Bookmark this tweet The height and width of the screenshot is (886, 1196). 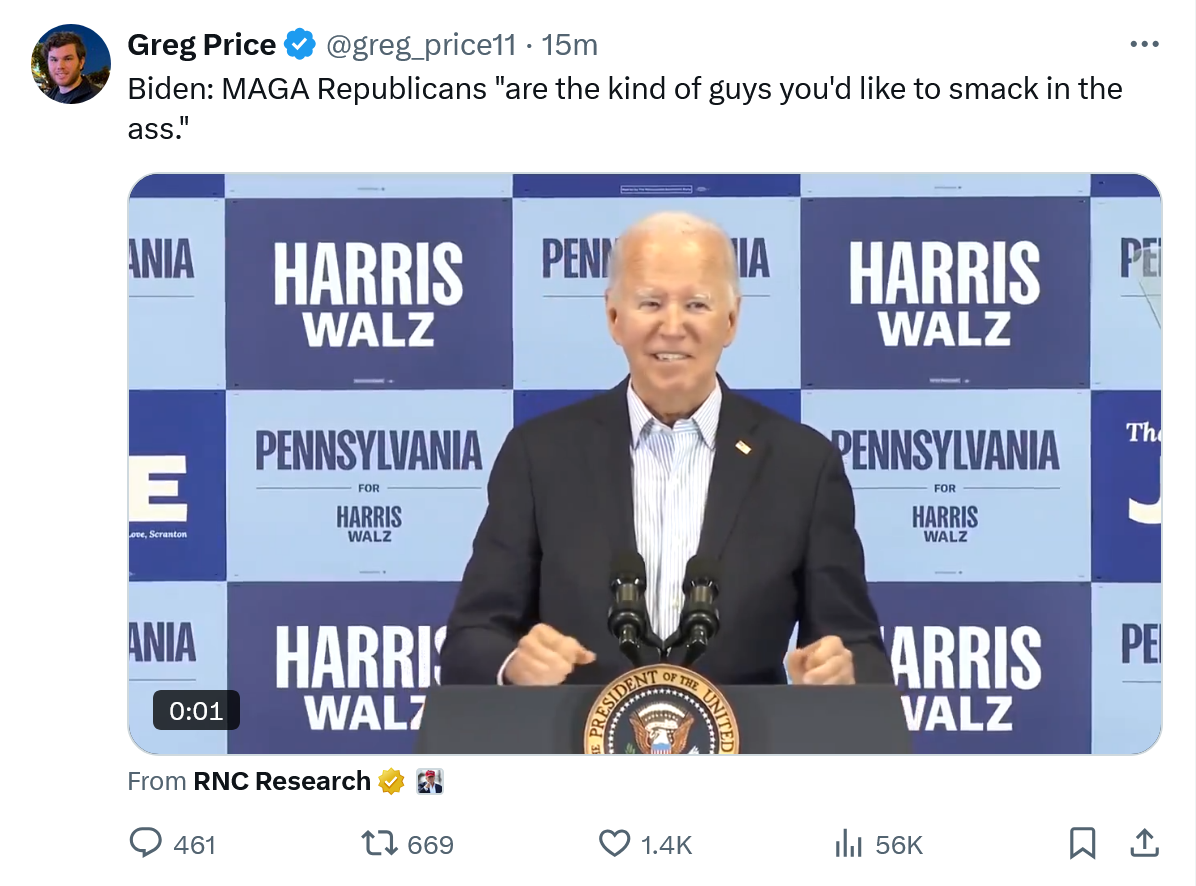click(x=1082, y=844)
